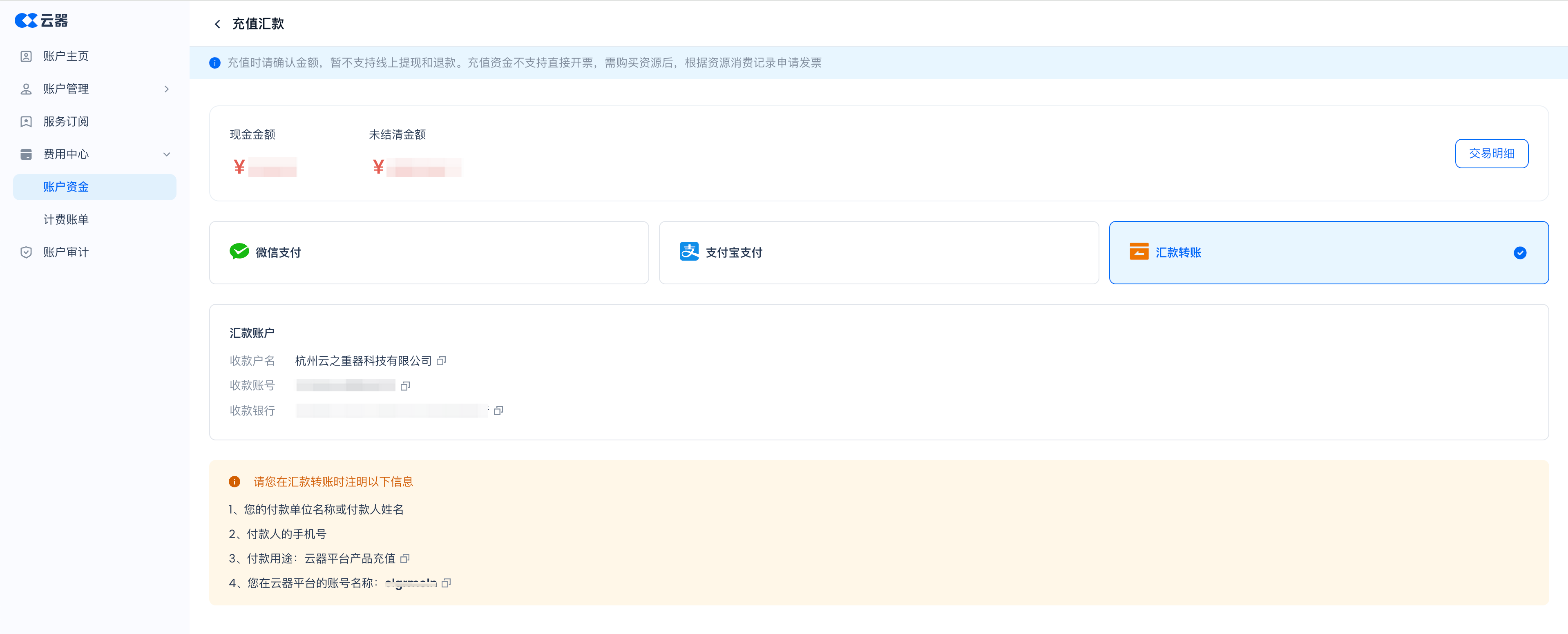Go to 账户资金 submenu item
The width and height of the screenshot is (1568, 634).
(66, 187)
